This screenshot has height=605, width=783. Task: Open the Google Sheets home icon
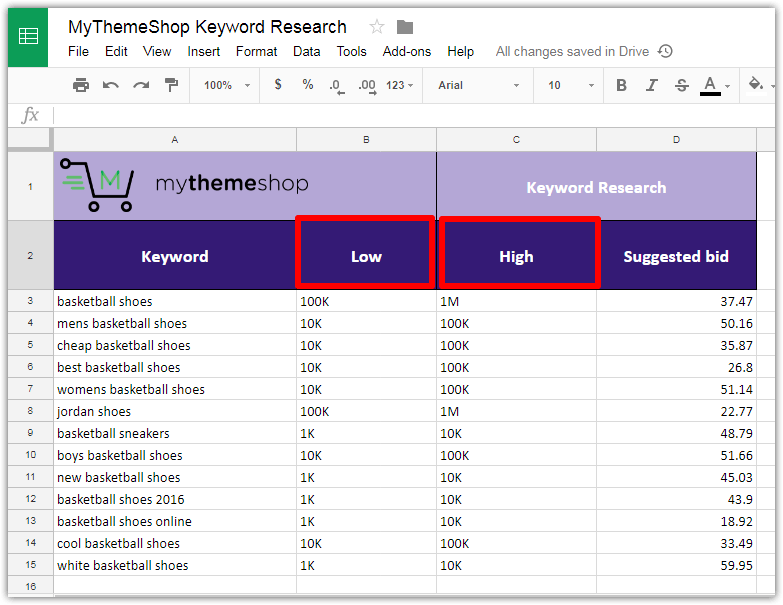coord(28,37)
